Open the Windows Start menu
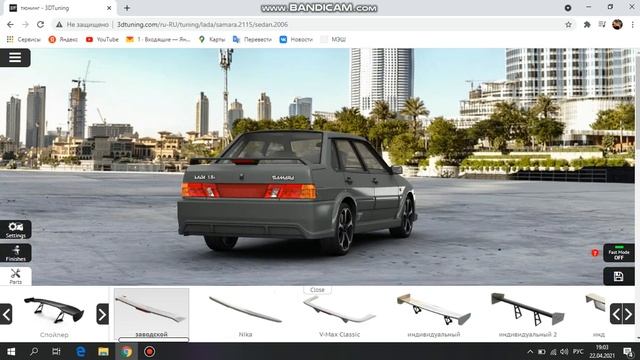Viewport: 640px width, 360px height. click(x=11, y=351)
